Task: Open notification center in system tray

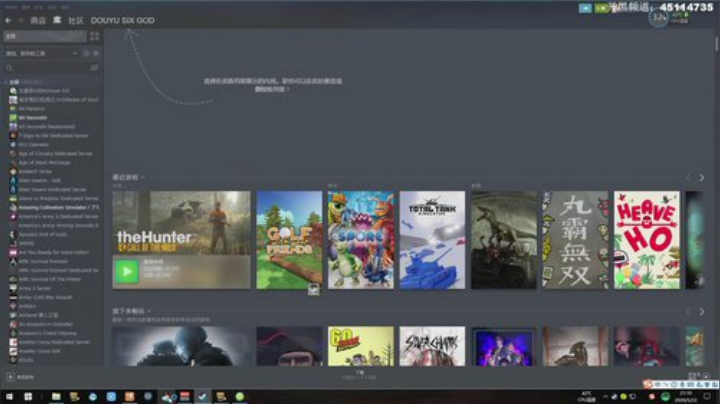Action: click(x=708, y=397)
